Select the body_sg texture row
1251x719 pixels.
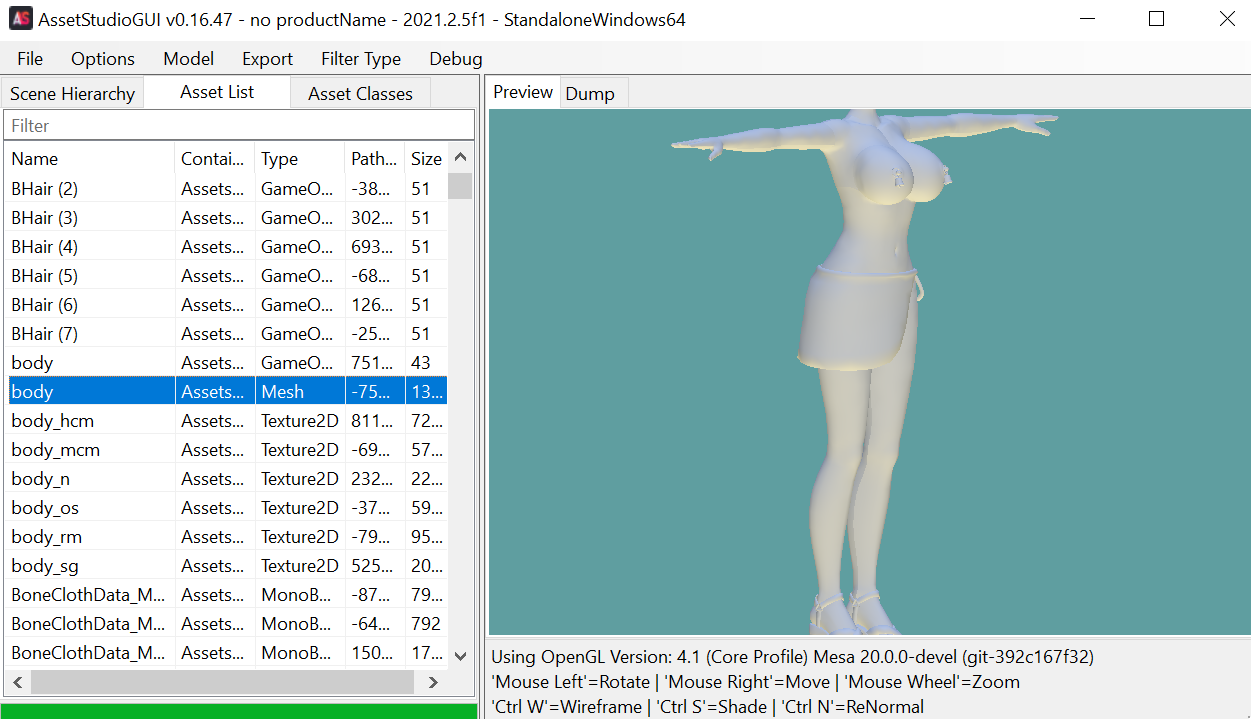tap(227, 566)
